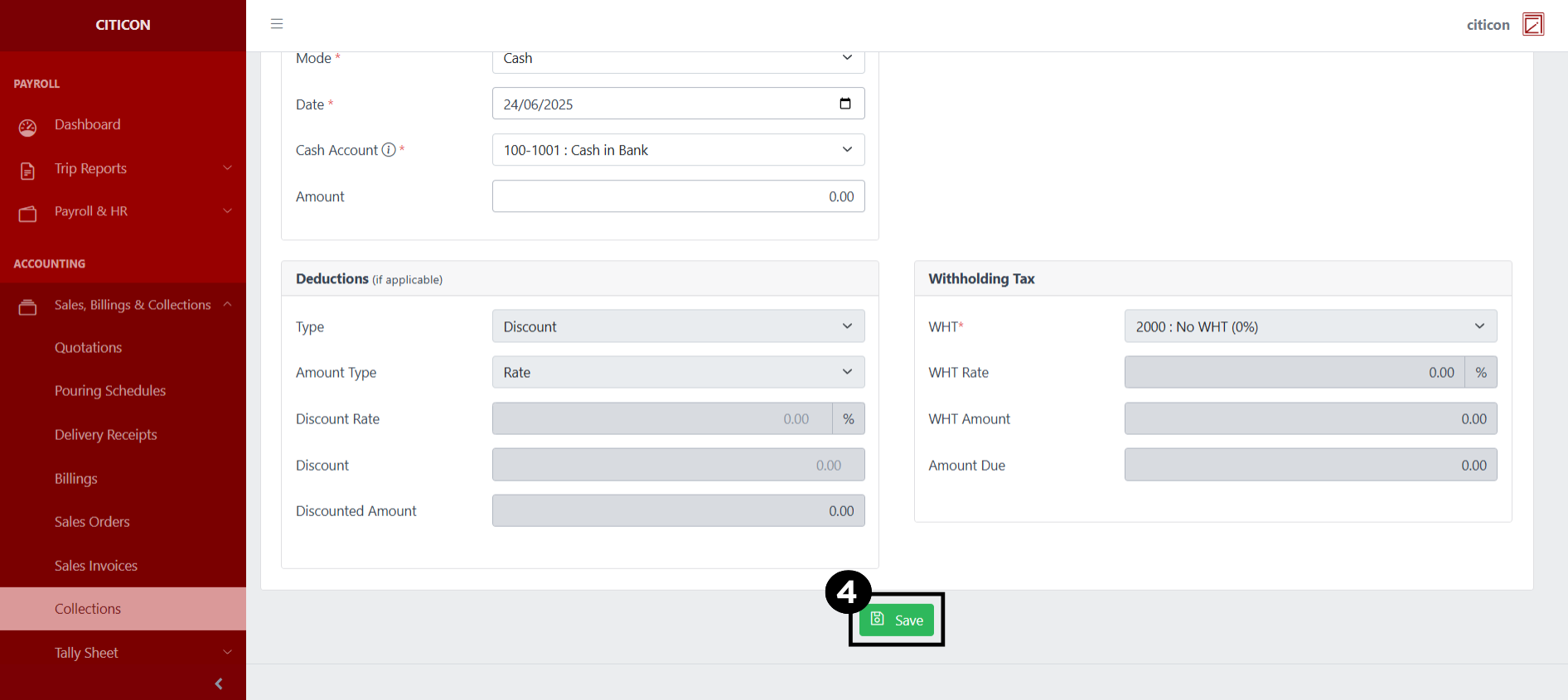This screenshot has height=700, width=1568.
Task: Click the Payroll & HR folder icon
Action: (x=27, y=214)
